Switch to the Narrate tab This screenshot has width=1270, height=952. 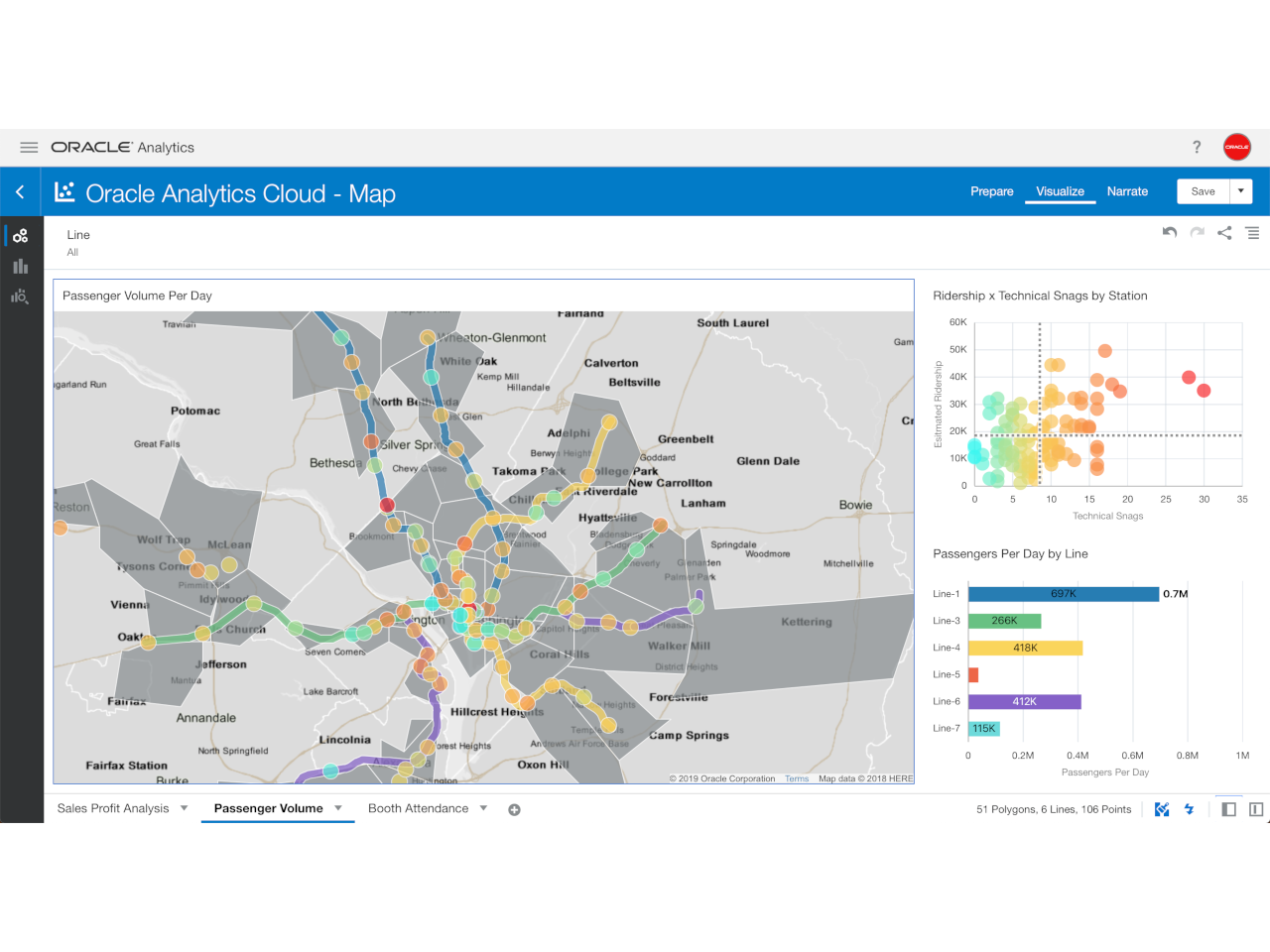[1127, 191]
